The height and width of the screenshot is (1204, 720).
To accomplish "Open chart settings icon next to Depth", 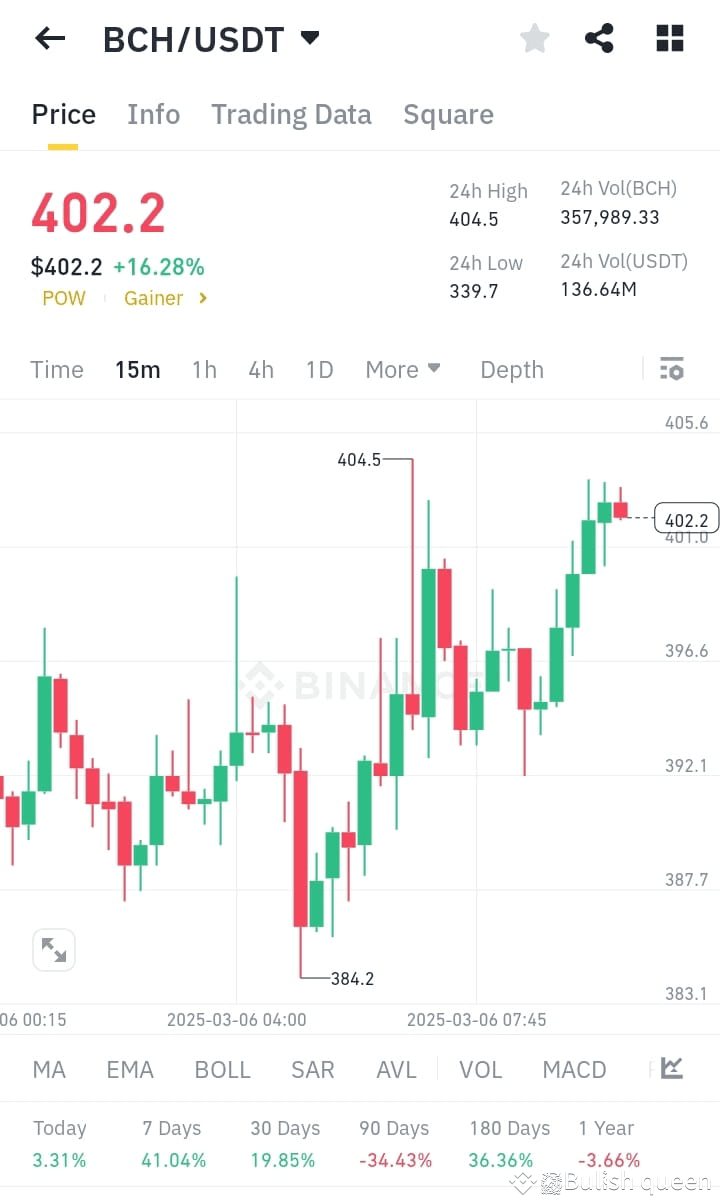I will coord(671,369).
